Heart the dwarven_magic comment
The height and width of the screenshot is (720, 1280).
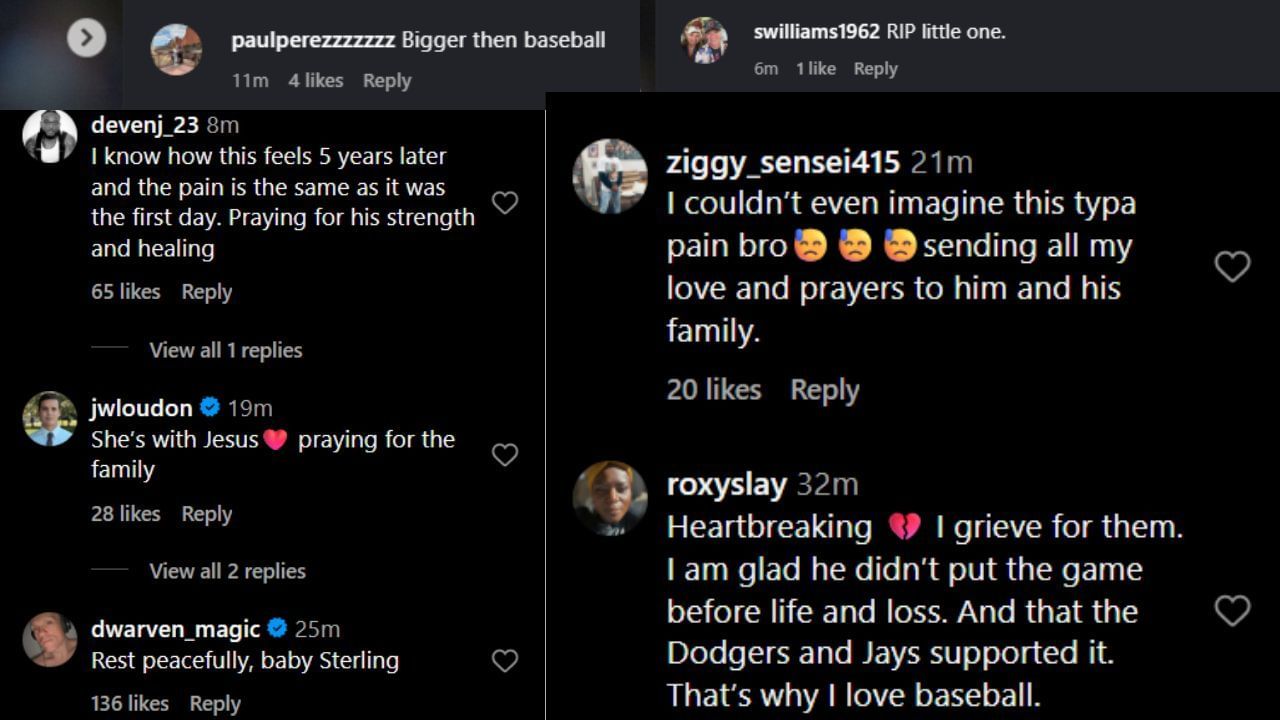(505, 660)
